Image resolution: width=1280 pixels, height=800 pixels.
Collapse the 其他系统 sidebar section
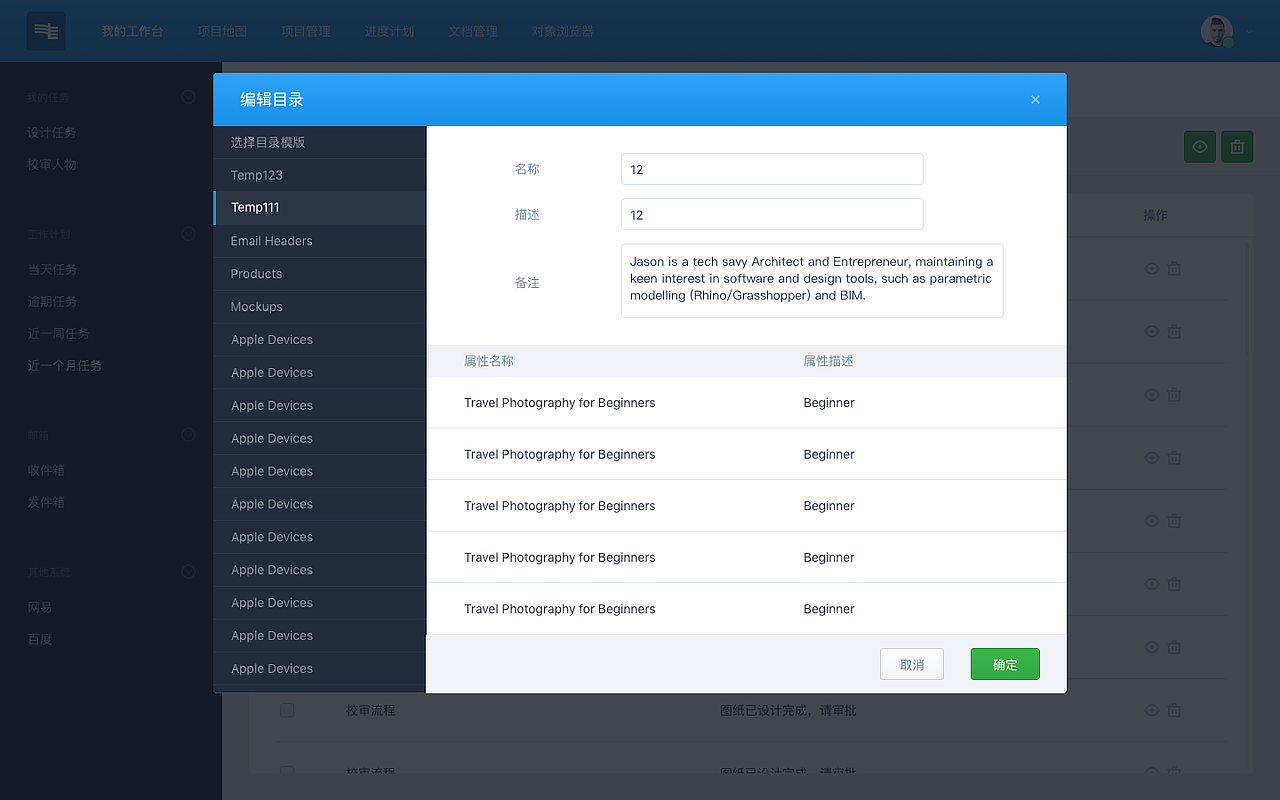[x=188, y=572]
